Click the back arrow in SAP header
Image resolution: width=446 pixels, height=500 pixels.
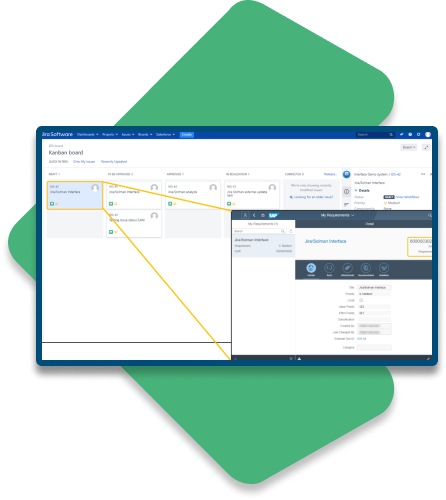[254, 215]
